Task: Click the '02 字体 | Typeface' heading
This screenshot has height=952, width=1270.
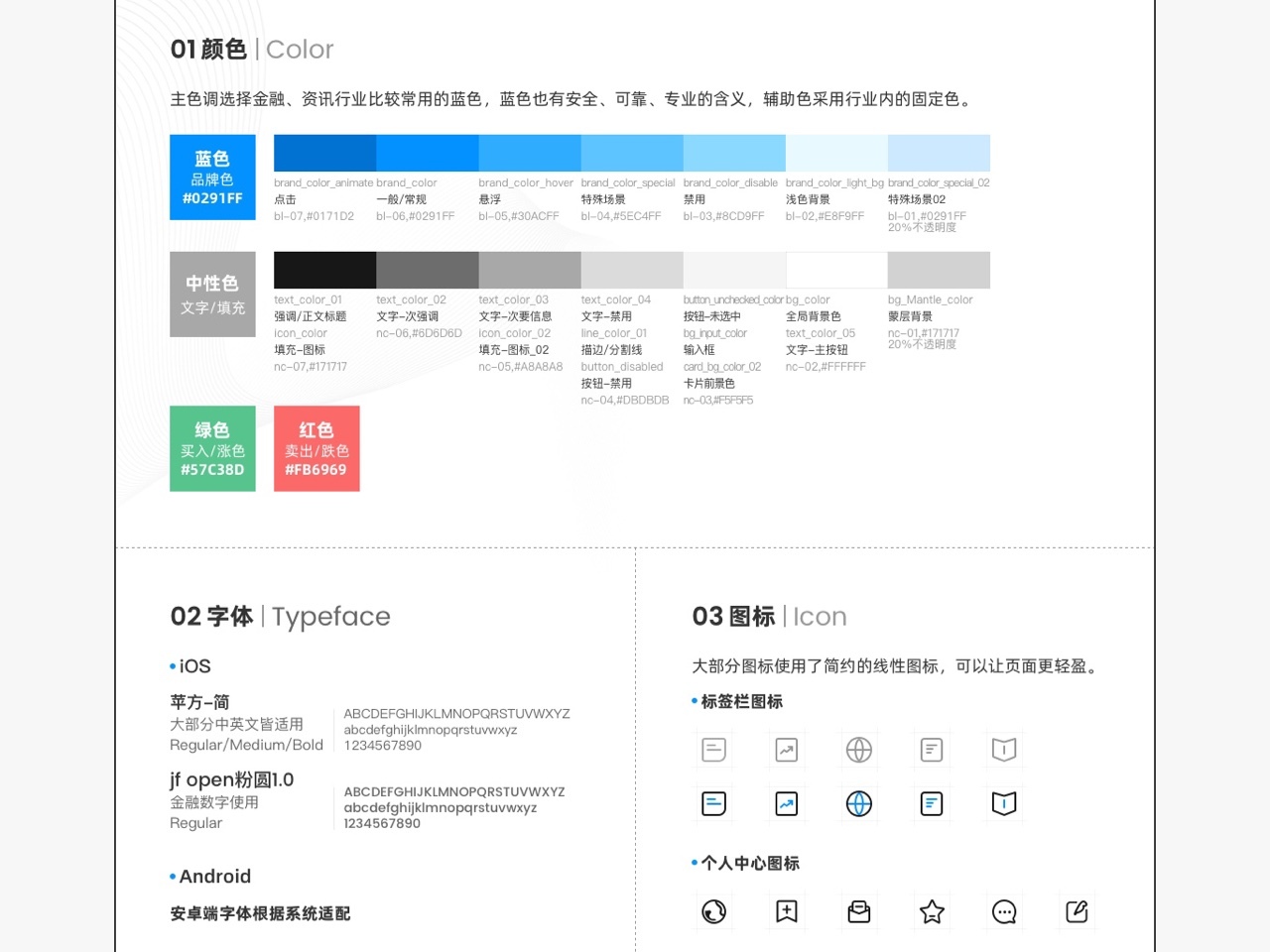Action: [280, 616]
